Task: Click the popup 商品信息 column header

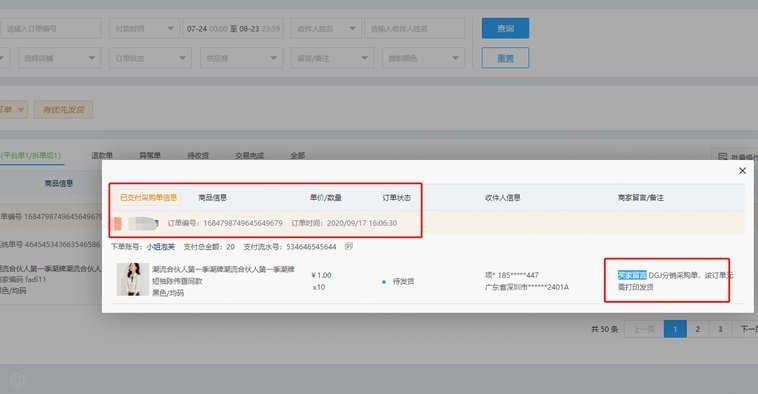Action: (x=212, y=197)
